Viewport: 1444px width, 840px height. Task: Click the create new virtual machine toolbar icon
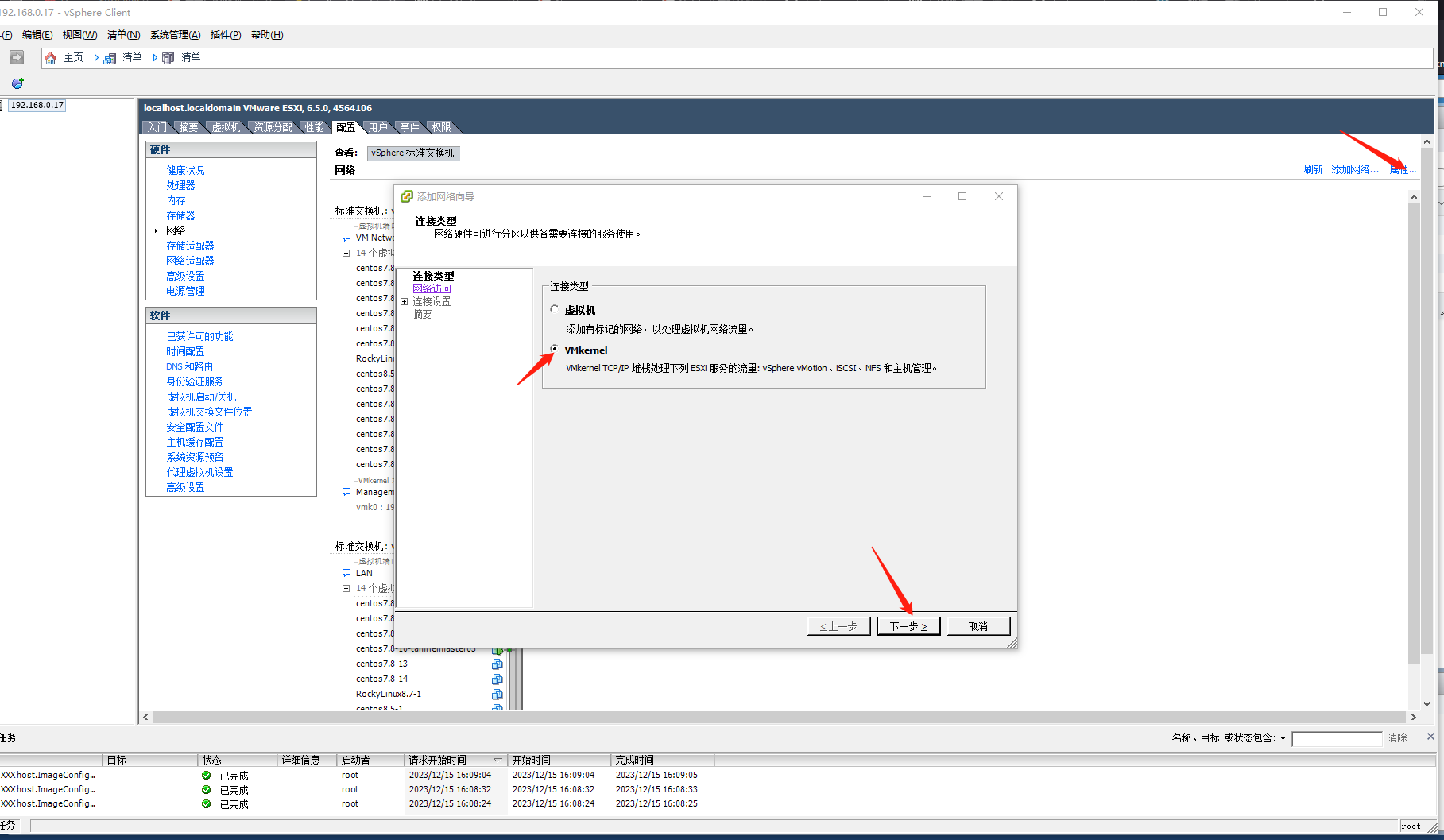[17, 83]
